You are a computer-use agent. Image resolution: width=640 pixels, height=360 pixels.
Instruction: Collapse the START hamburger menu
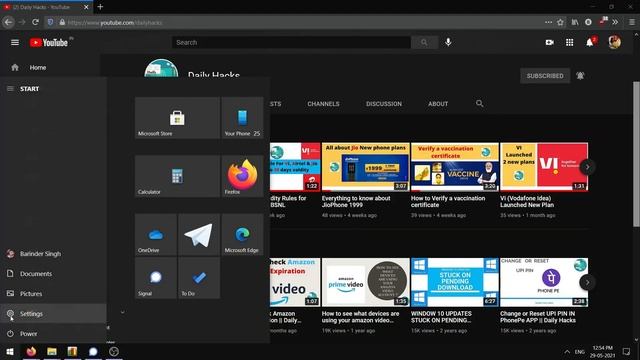10,89
